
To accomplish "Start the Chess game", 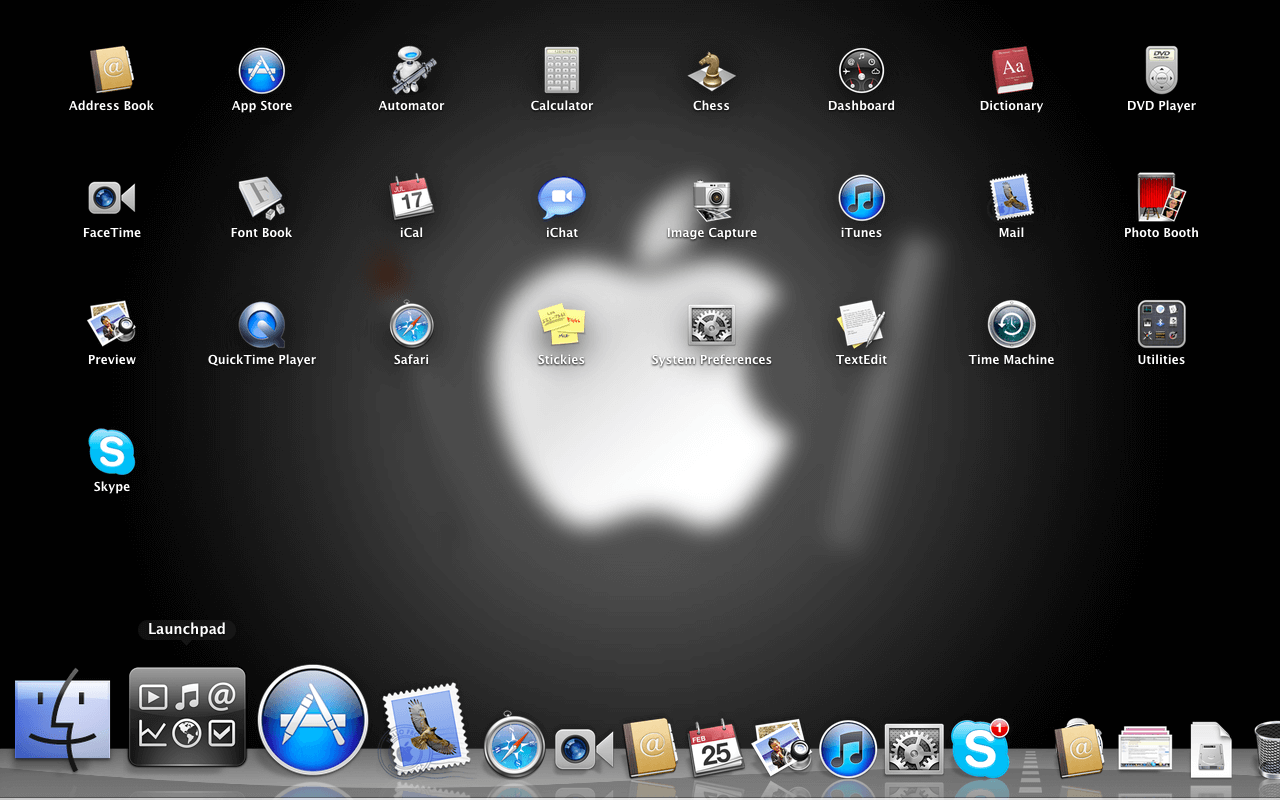I will (x=712, y=71).
